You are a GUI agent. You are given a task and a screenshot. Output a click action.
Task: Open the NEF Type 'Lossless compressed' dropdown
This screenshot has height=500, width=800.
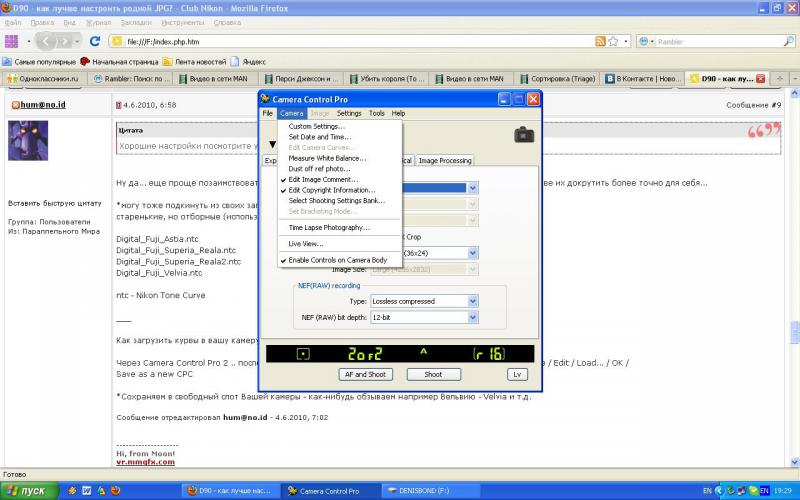point(472,302)
